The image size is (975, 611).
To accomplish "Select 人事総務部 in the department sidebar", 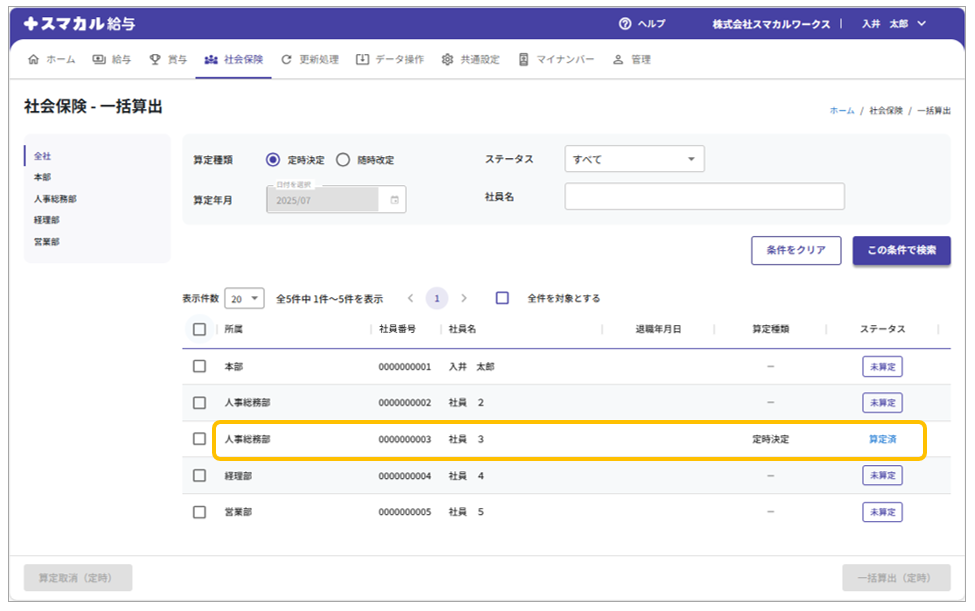I will (x=55, y=199).
